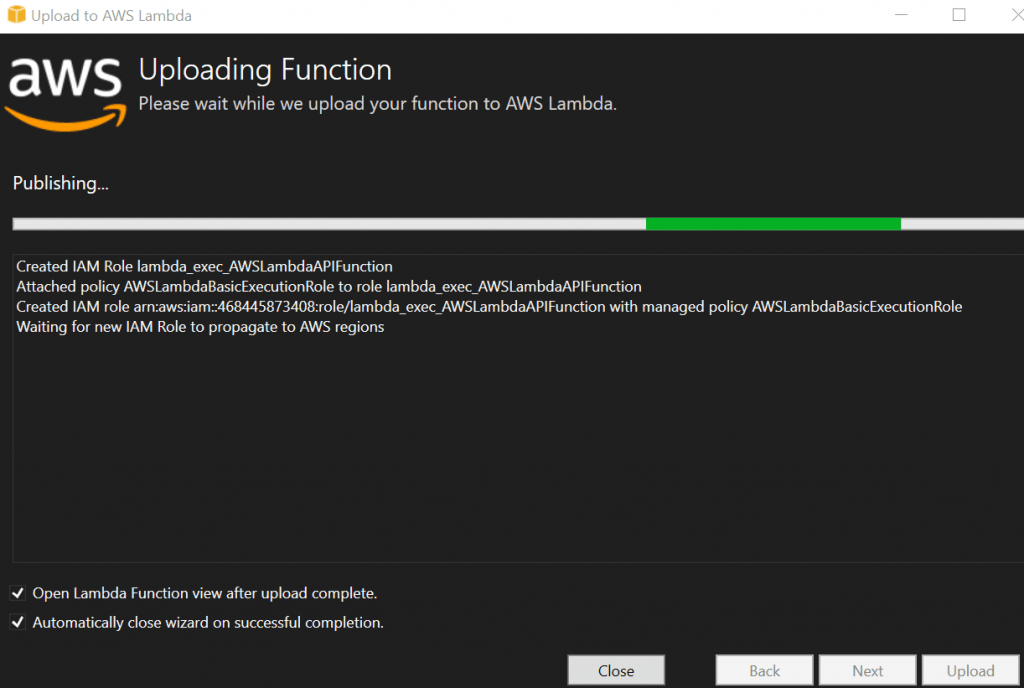
Task: Click the Next button
Action: (867, 670)
